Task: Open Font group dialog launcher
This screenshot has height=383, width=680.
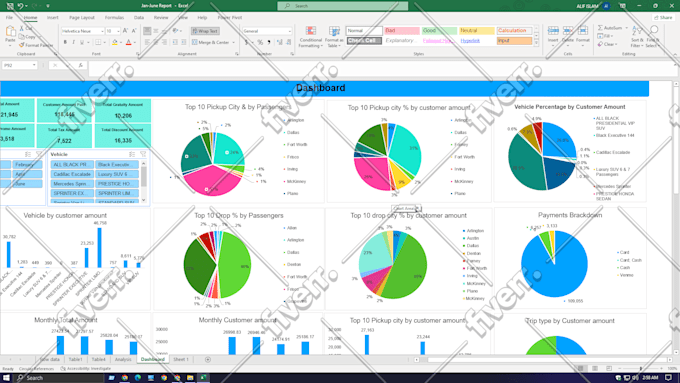Action: click(x=138, y=54)
